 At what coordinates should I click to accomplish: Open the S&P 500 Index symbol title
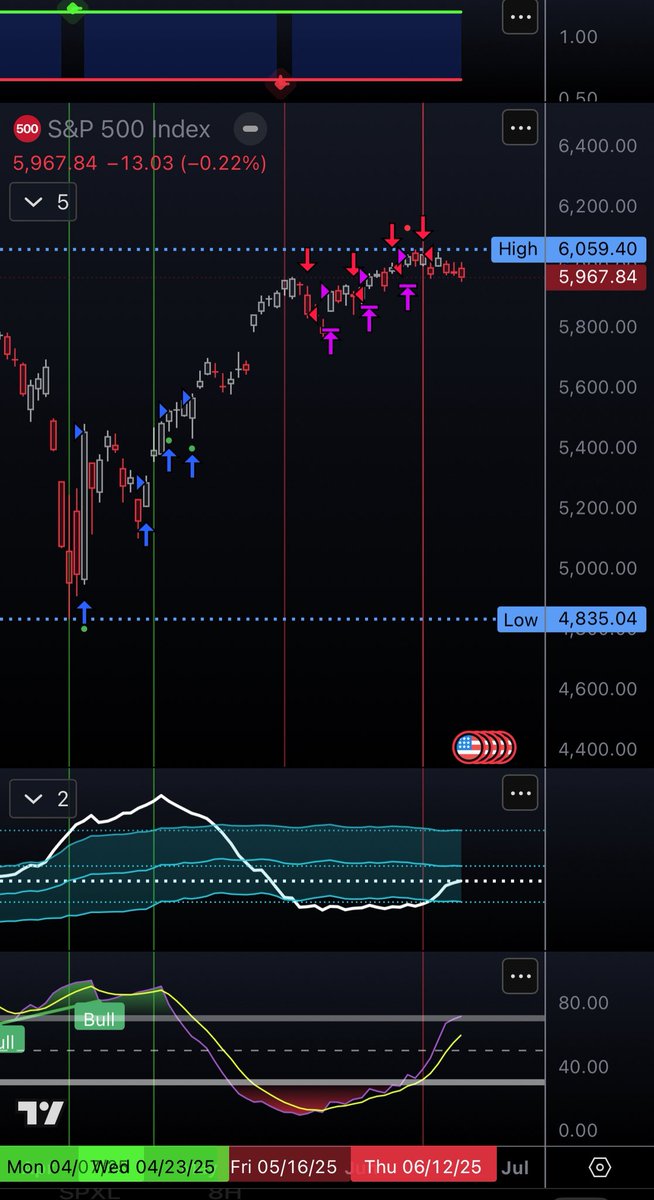click(x=129, y=129)
